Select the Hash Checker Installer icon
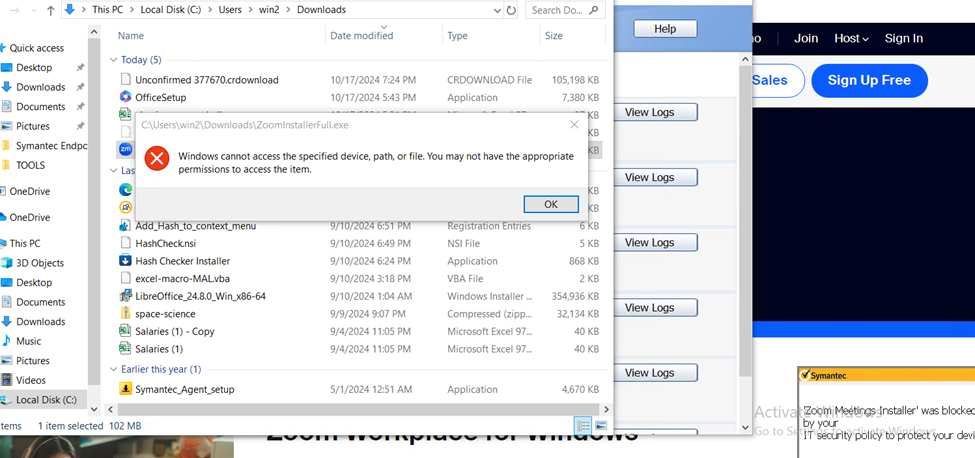Image resolution: width=975 pixels, height=458 pixels. 125,261
